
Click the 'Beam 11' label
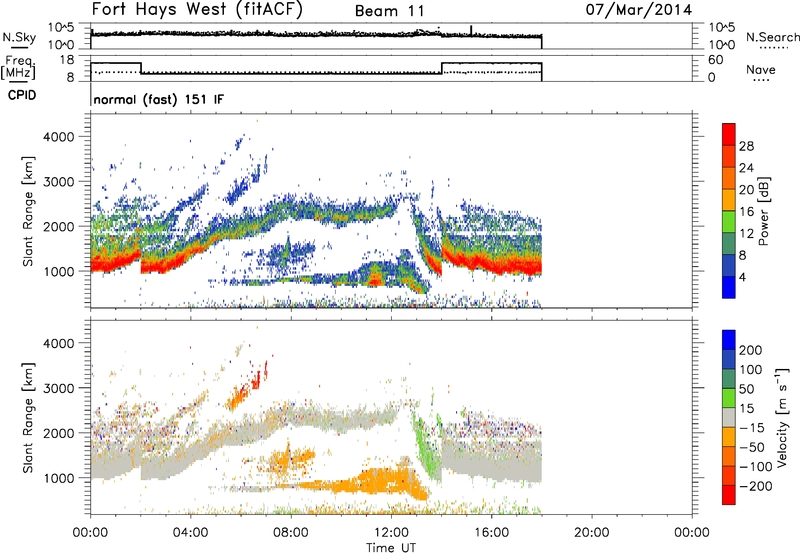point(389,11)
